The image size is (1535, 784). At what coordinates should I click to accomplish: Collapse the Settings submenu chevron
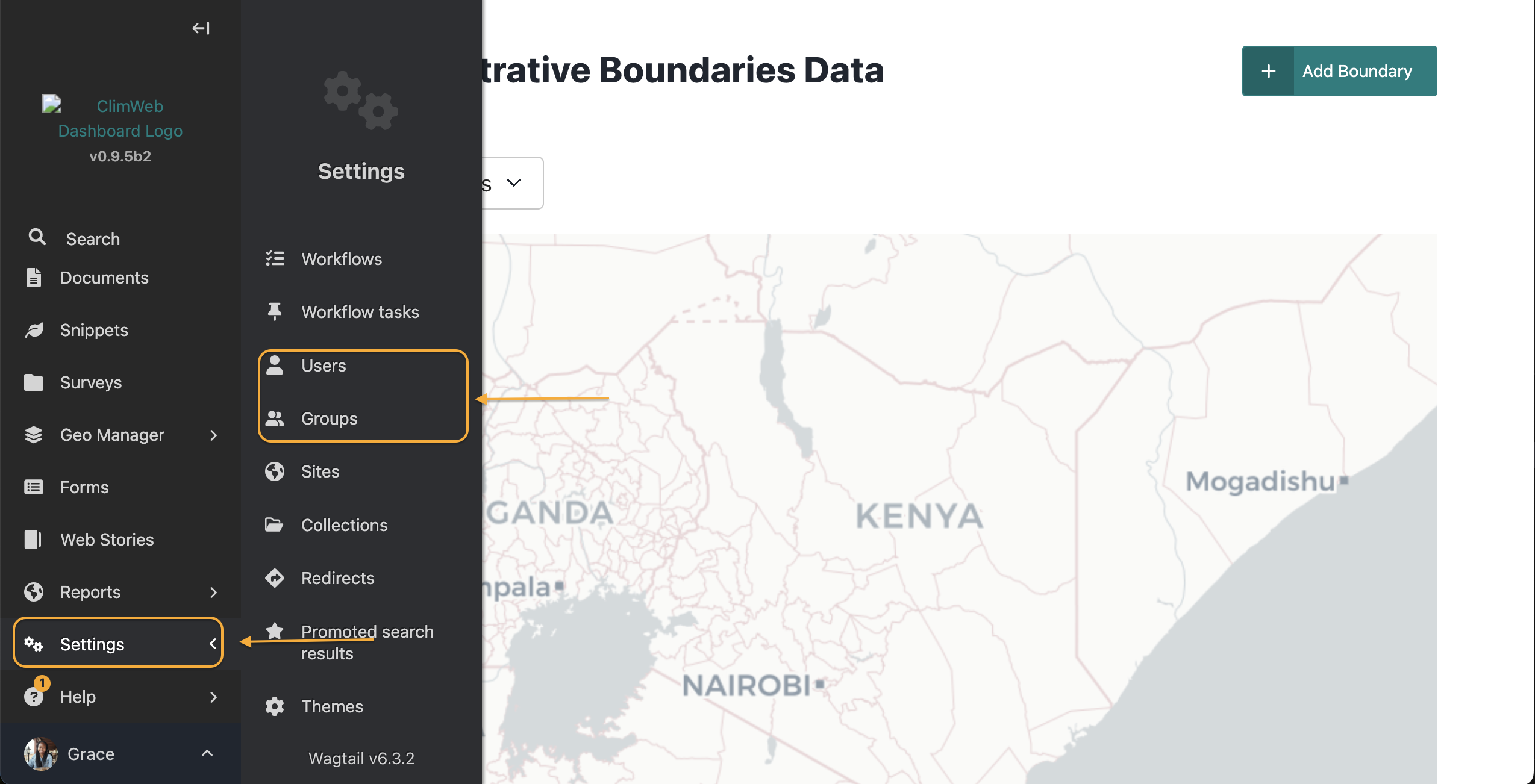tap(212, 644)
